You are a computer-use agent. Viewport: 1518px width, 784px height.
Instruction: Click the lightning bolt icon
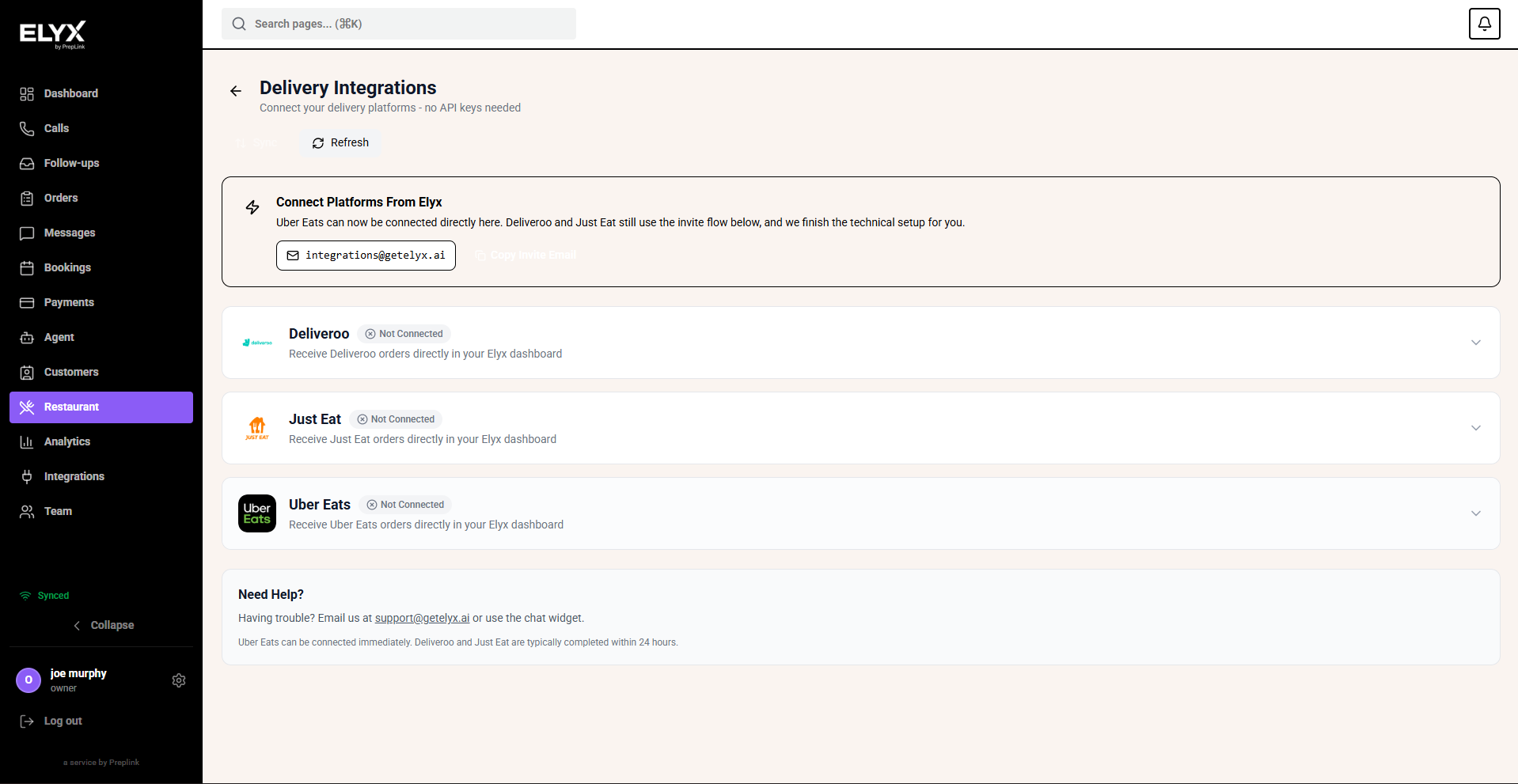pyautogui.click(x=252, y=207)
